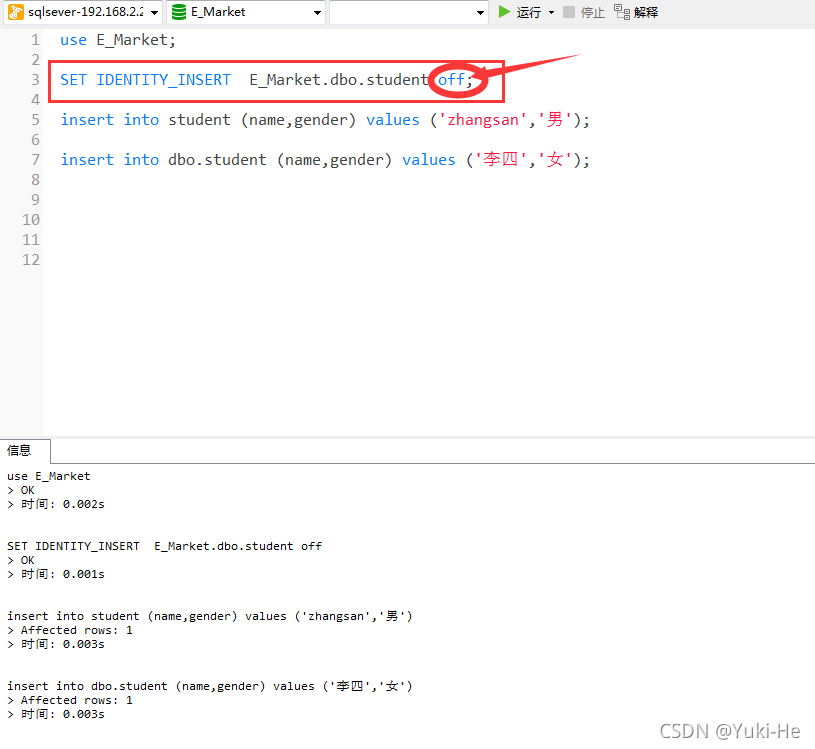Viewport: 815px width, 749px height.
Task: Click 'E_Market.dbo.student' on line 3
Action: (x=338, y=80)
